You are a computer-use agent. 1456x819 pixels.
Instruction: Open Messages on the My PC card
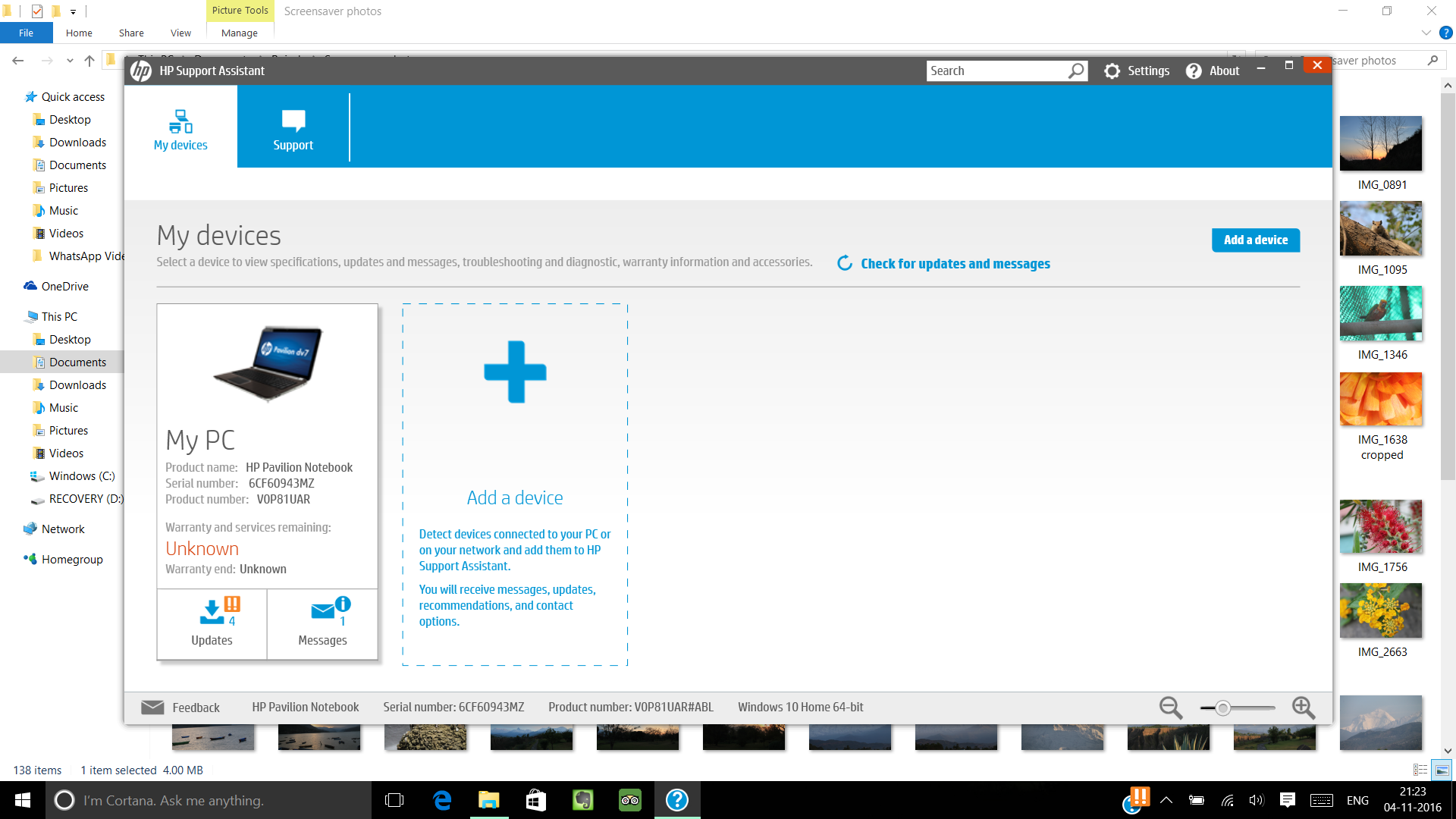coord(322,623)
